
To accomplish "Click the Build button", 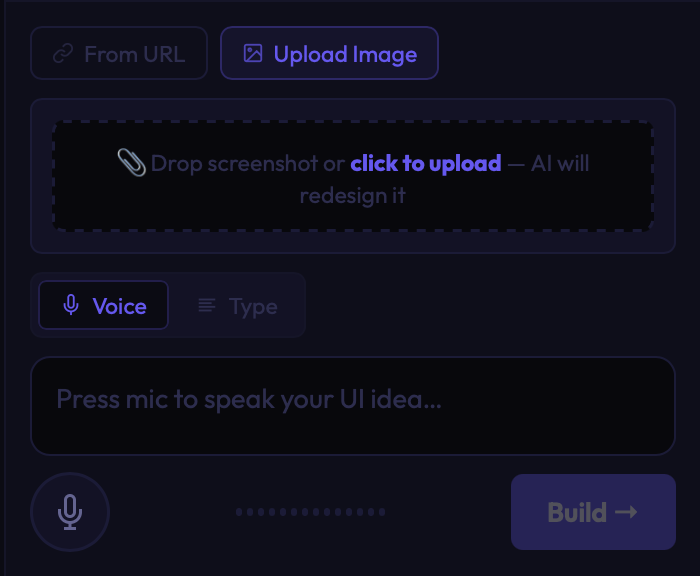I will [x=592, y=512].
